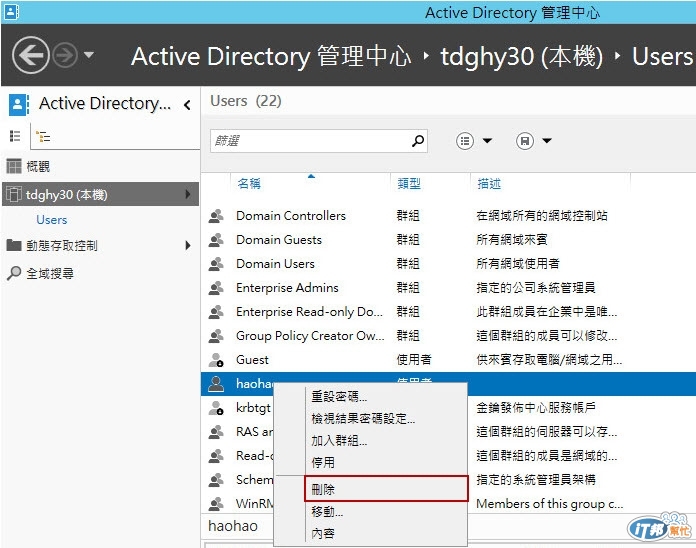Open dropdown arrow after tdghy30 breadcrumb

tap(617, 56)
